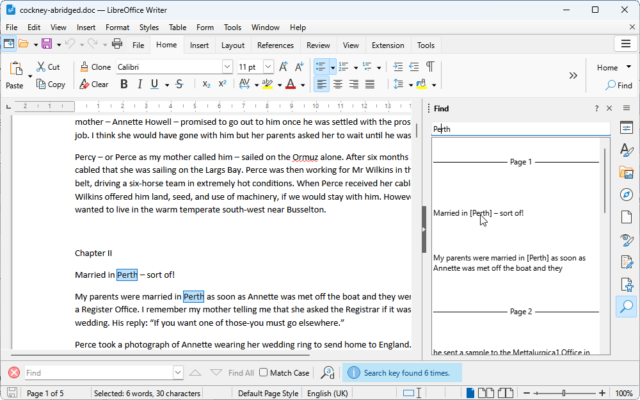The height and width of the screenshot is (400, 640).
Task: Toggle Underline formatting
Action: click(x=154, y=84)
